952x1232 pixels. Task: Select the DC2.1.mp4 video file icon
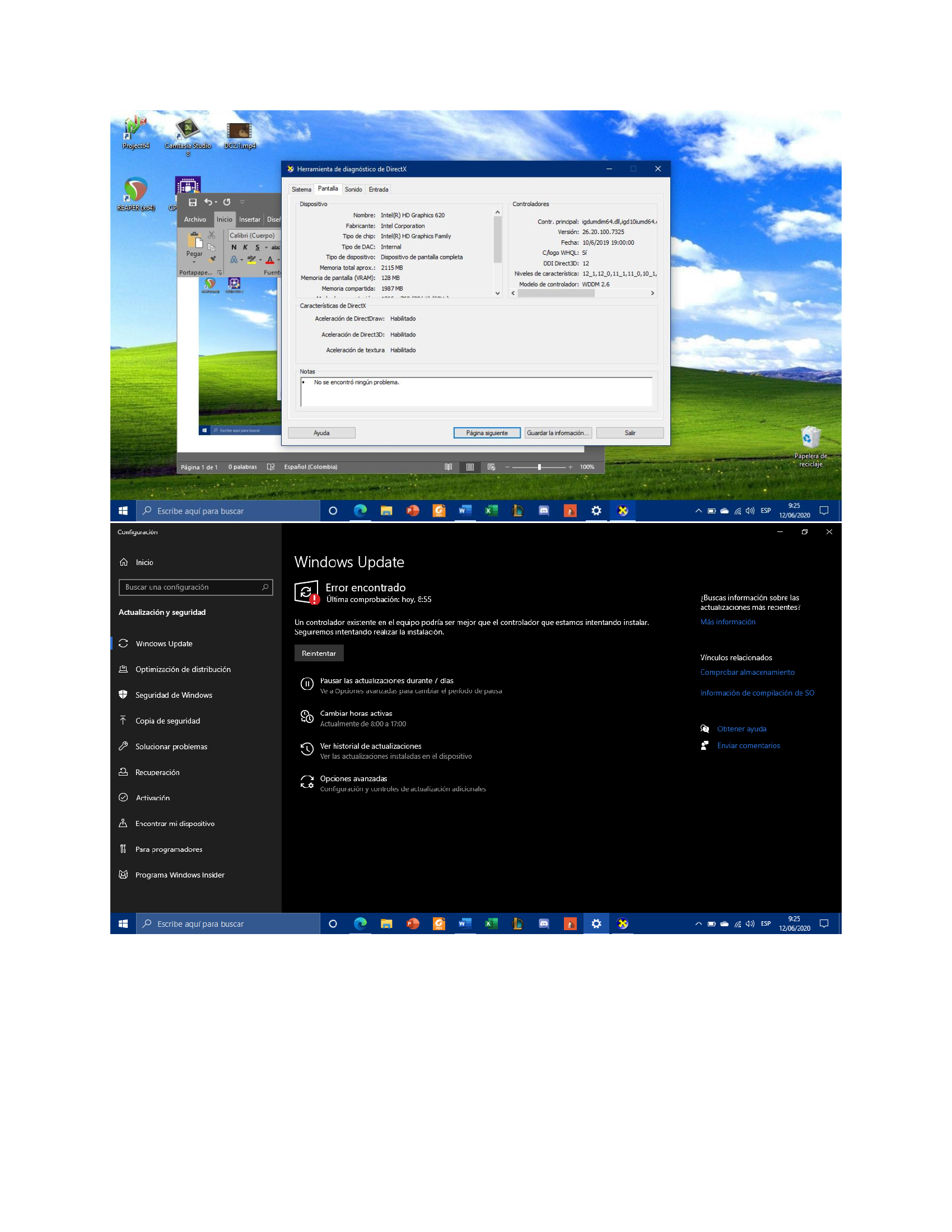pos(240,134)
